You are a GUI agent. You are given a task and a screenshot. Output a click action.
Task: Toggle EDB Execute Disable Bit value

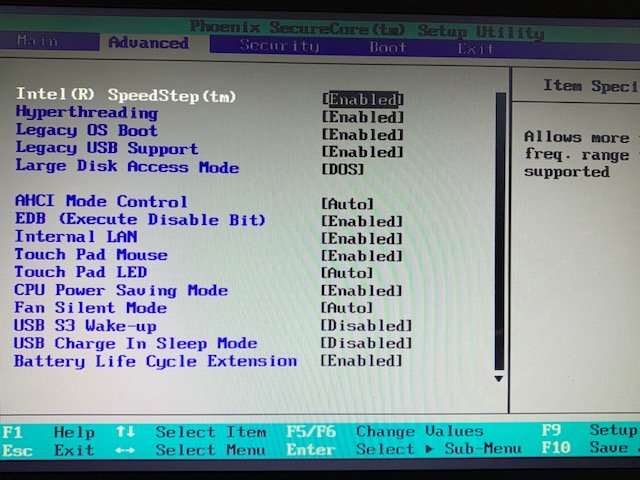click(x=362, y=221)
